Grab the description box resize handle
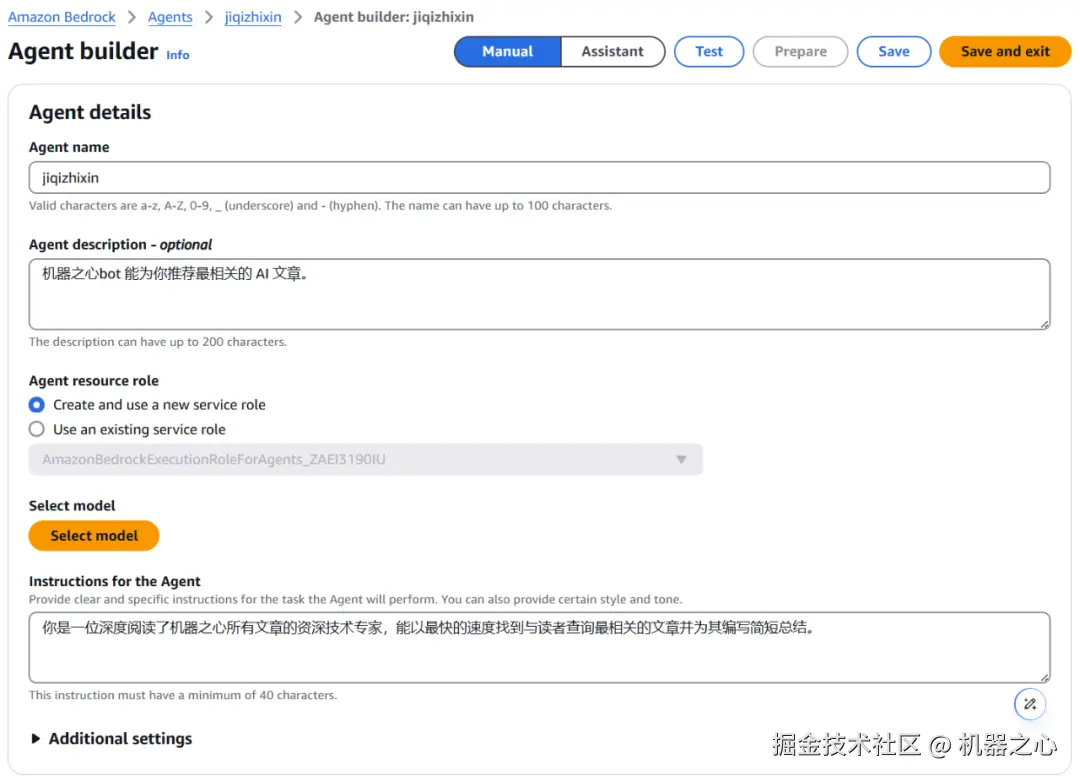This screenshot has height=781, width=1080. pyautogui.click(x=1045, y=324)
